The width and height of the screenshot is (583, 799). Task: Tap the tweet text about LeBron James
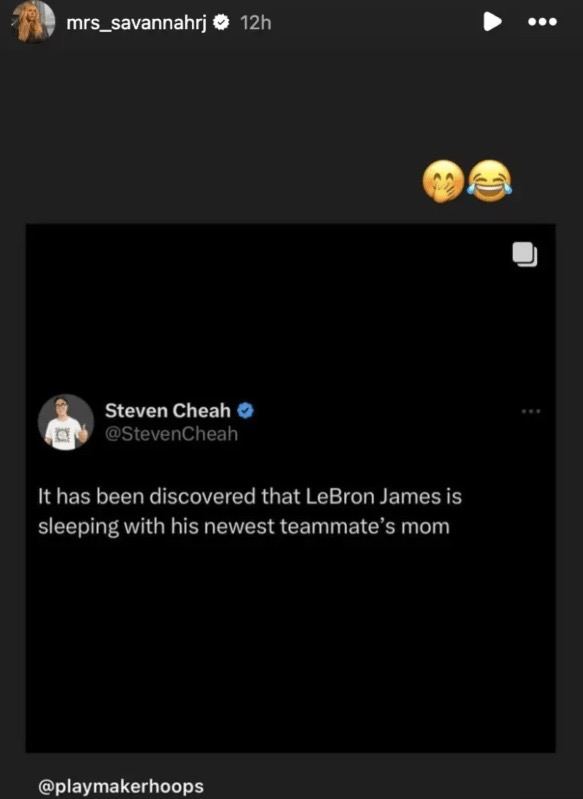click(x=250, y=511)
